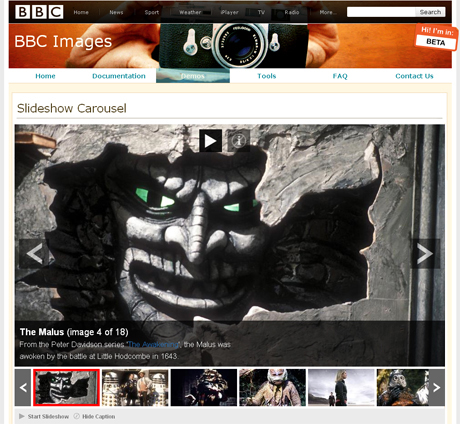Screen dimensions: 460x424
Task: Start Slideshow from the bottom bar
Action: (x=44, y=416)
